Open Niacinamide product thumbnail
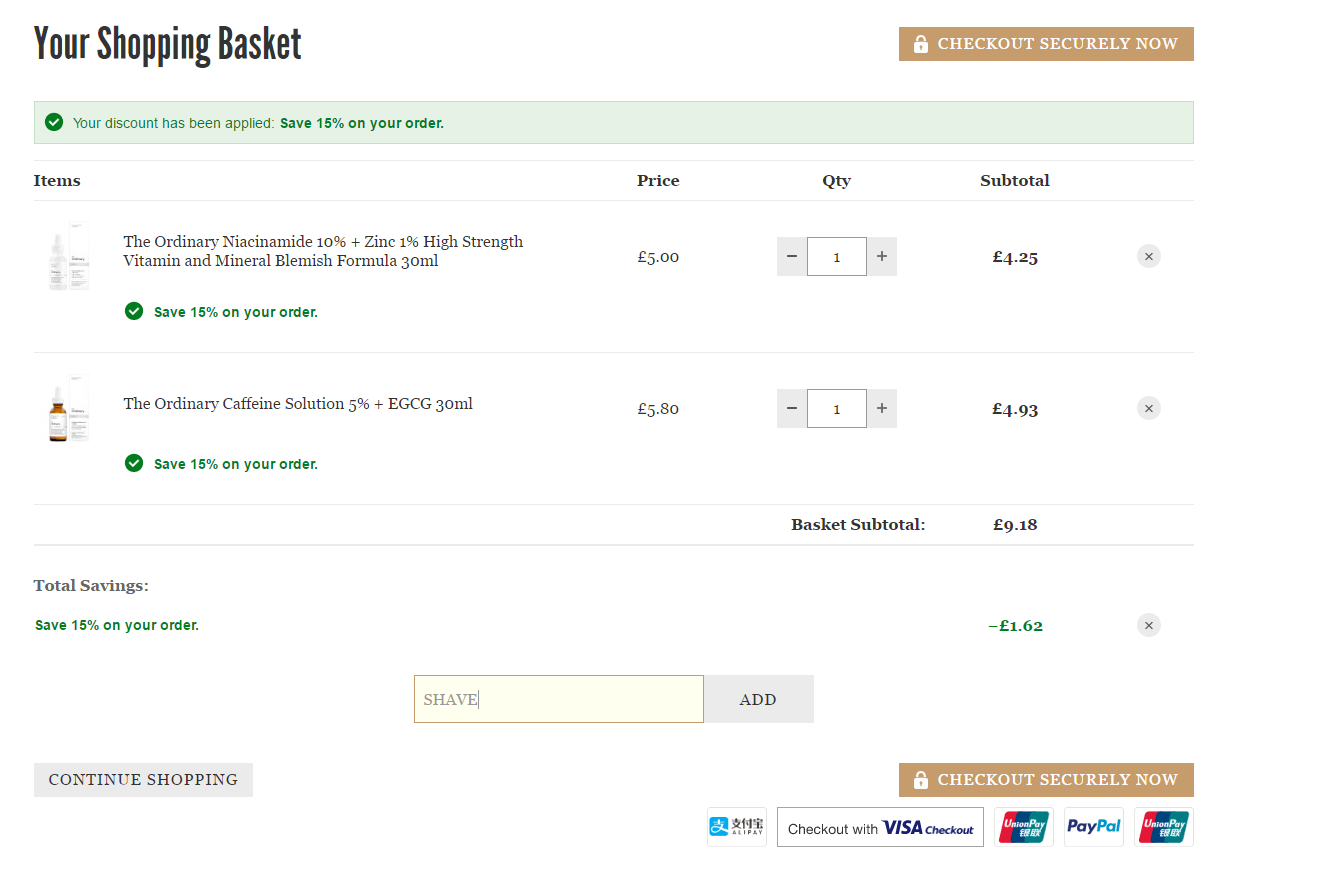This screenshot has height=879, width=1331. click(69, 257)
